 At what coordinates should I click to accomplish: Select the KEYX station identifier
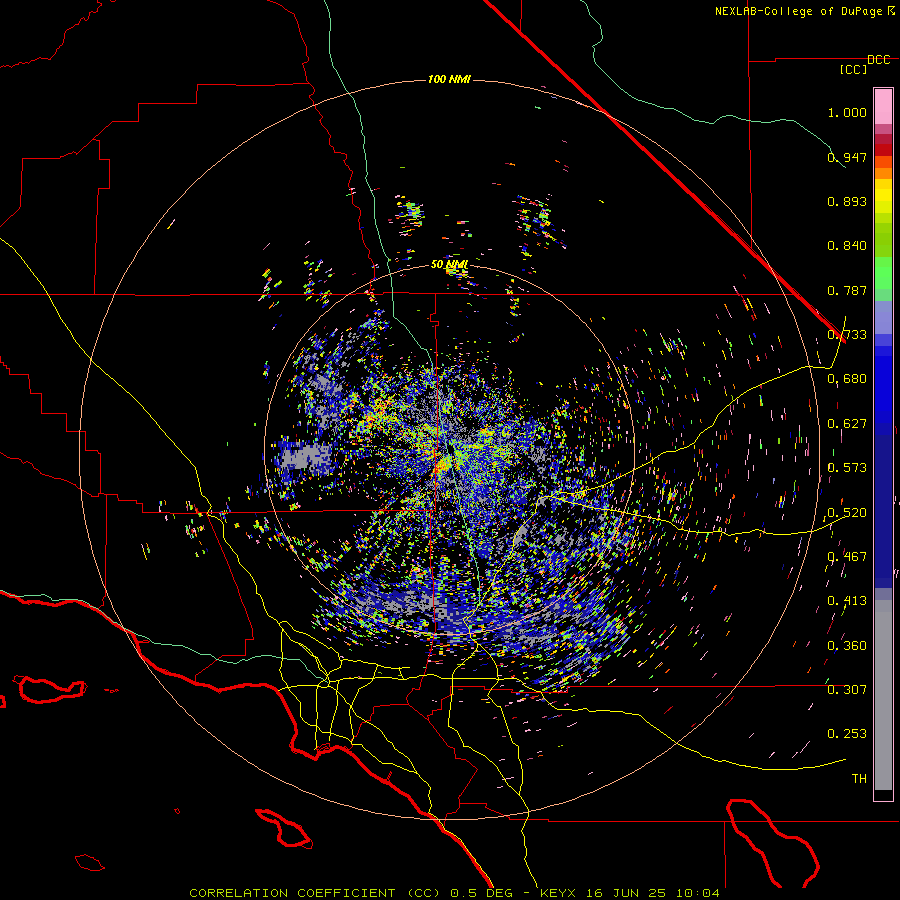coord(560,893)
